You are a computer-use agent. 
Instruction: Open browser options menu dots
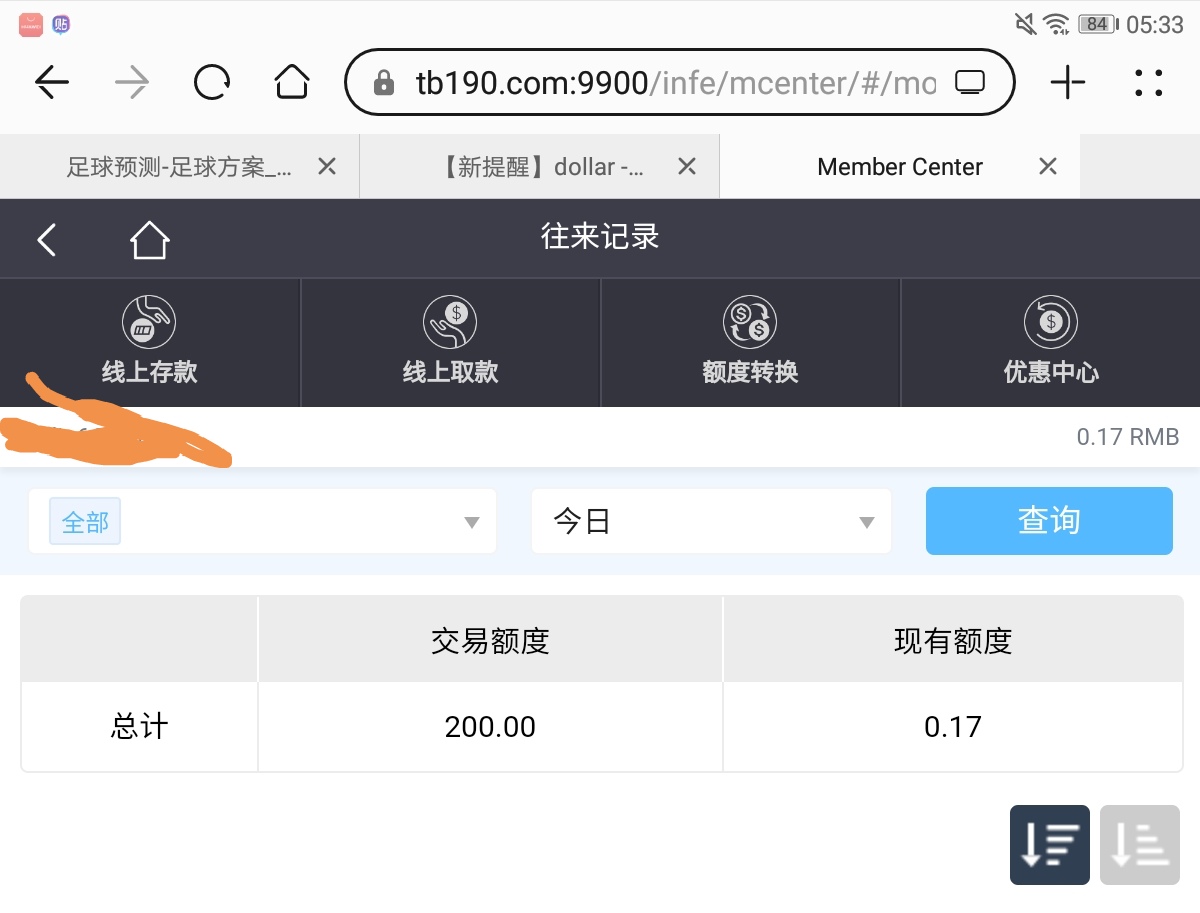(1149, 83)
